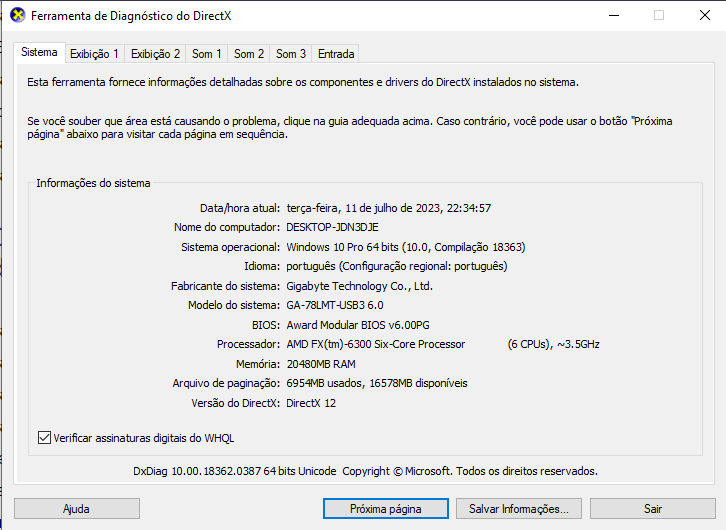
Task: Click the Data/hora atual label
Action: click(x=240, y=208)
